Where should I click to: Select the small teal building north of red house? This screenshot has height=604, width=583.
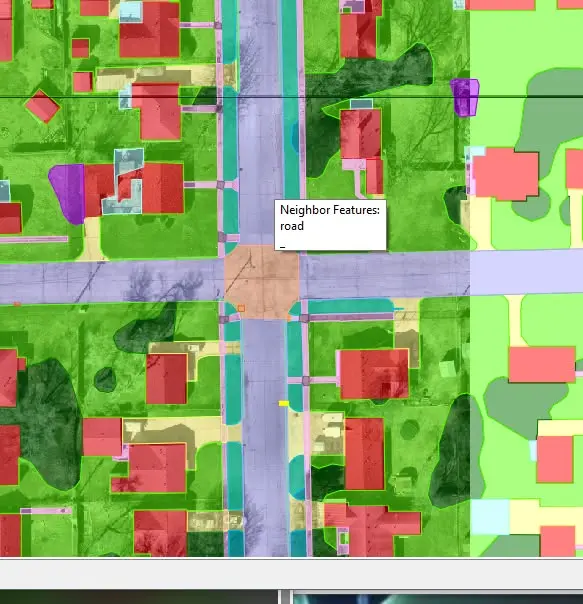[x=361, y=104]
